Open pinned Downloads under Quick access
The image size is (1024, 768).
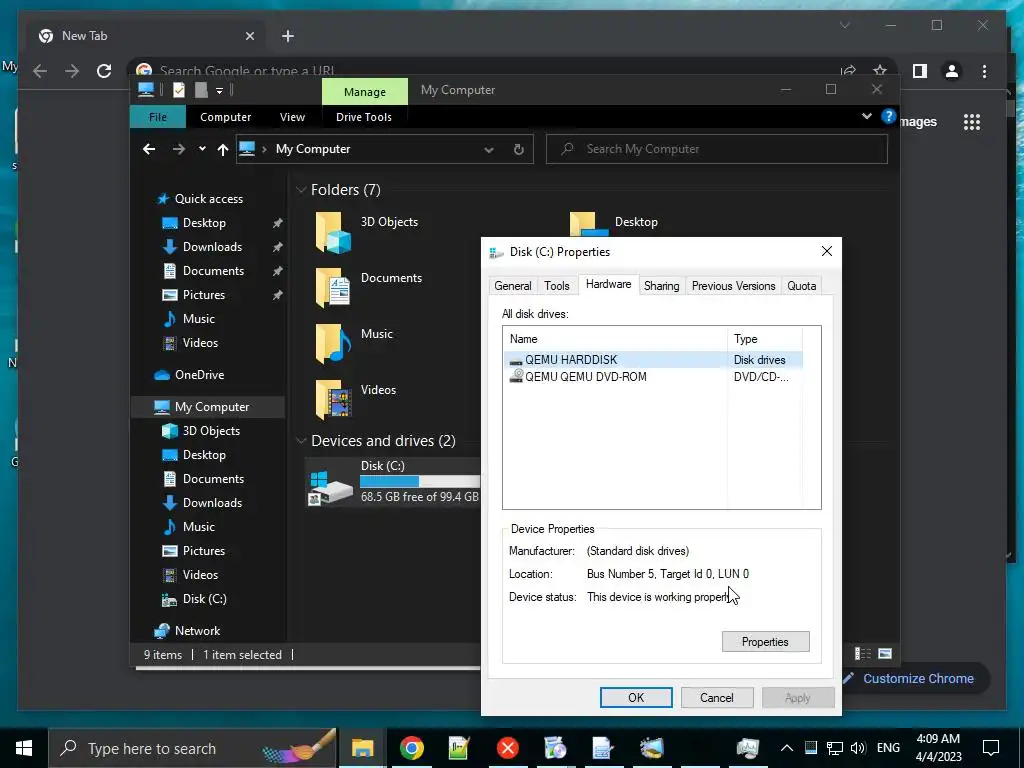point(212,247)
